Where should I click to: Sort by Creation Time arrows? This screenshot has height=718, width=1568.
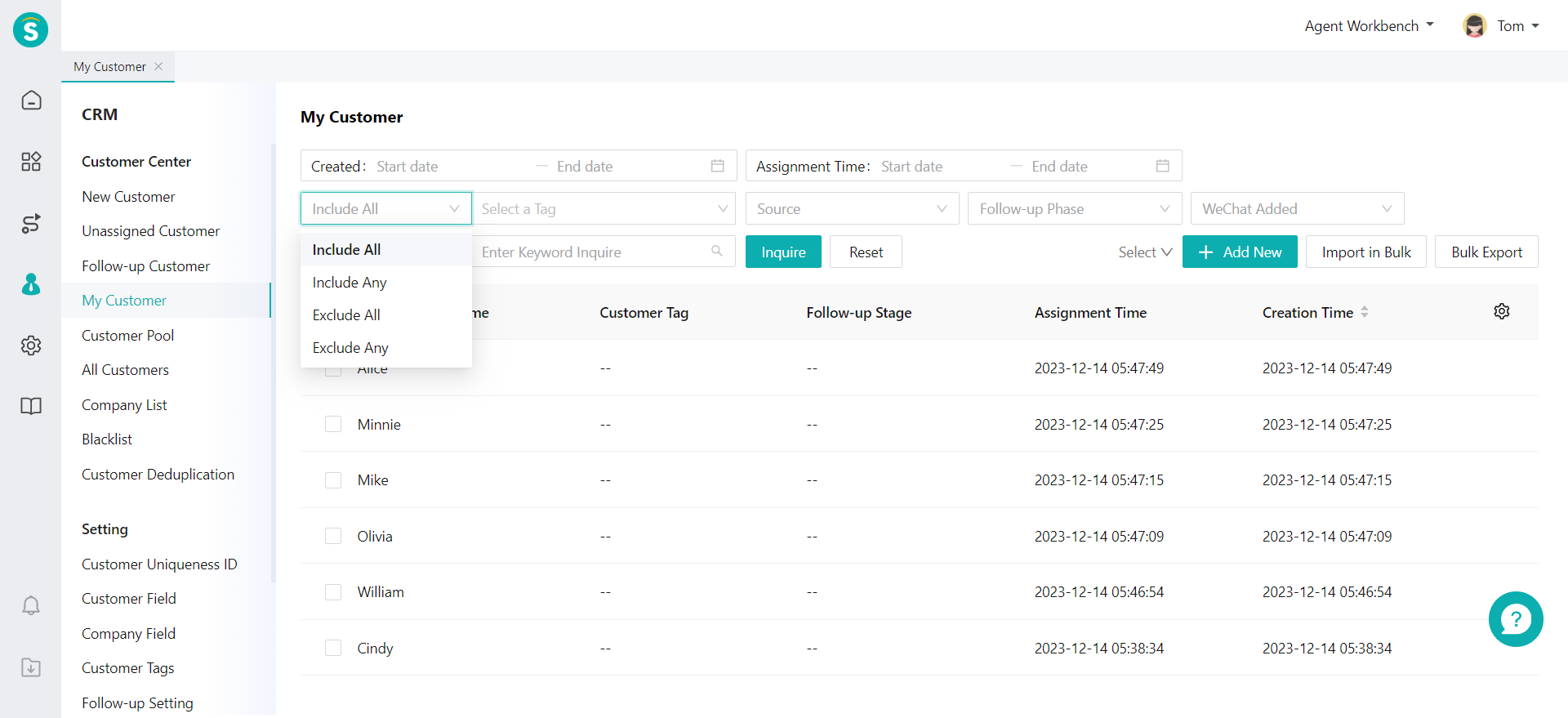(1364, 312)
